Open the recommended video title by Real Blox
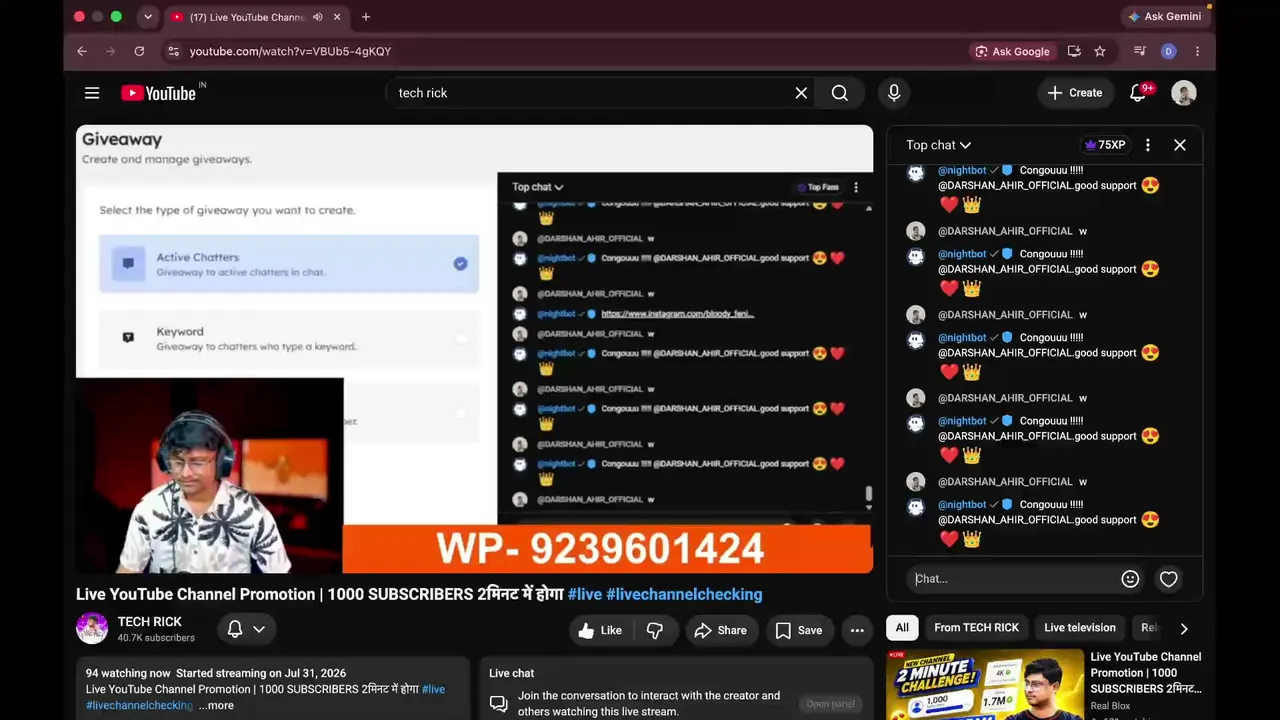 coord(1146,673)
